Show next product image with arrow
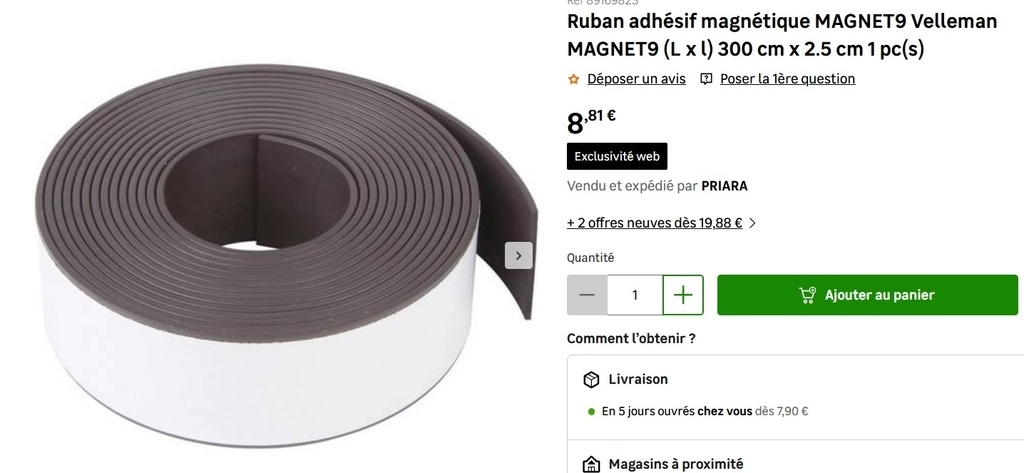Image resolution: width=1024 pixels, height=473 pixels. click(519, 255)
